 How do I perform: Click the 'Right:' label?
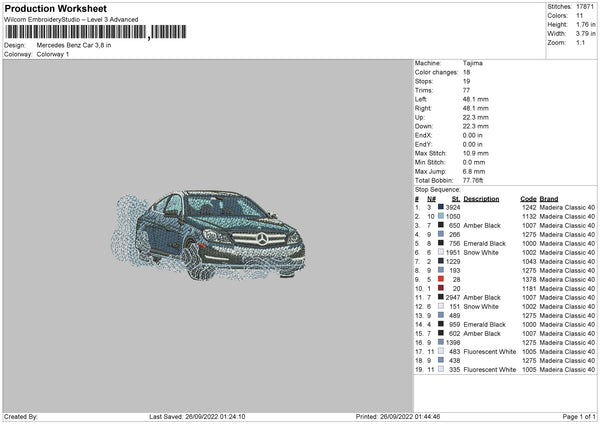[423, 108]
